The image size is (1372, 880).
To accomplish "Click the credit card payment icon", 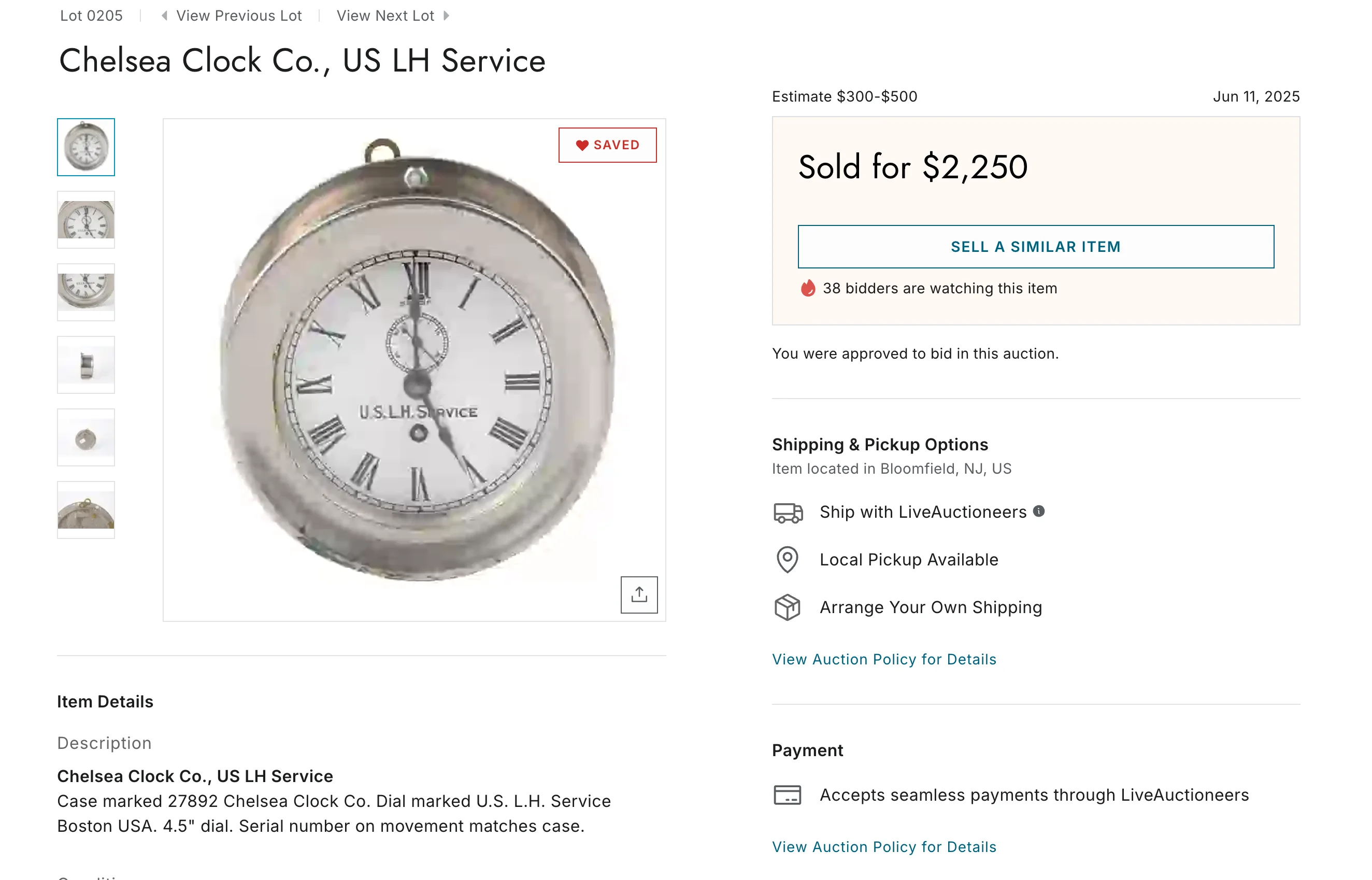I will click(x=787, y=795).
